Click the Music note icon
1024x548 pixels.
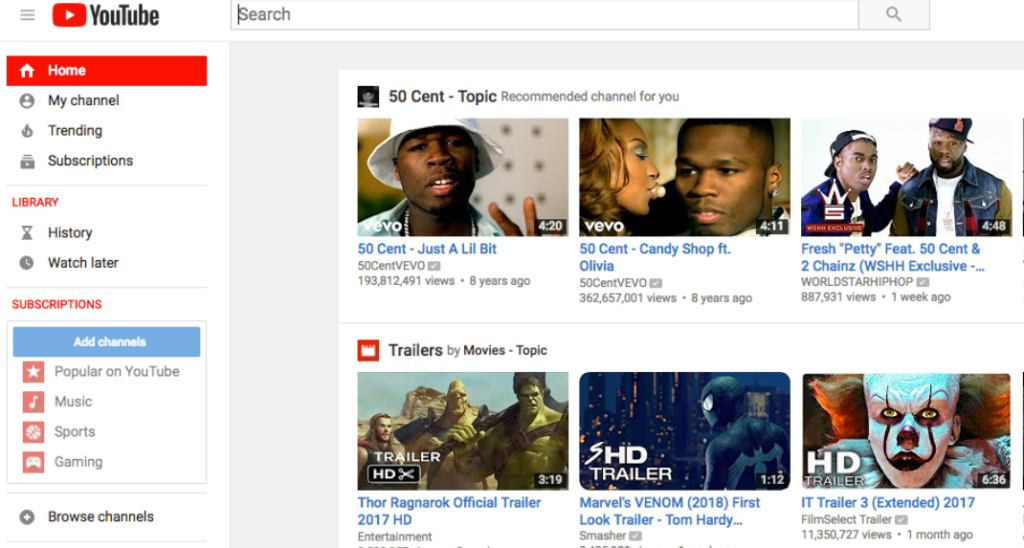click(x=33, y=402)
